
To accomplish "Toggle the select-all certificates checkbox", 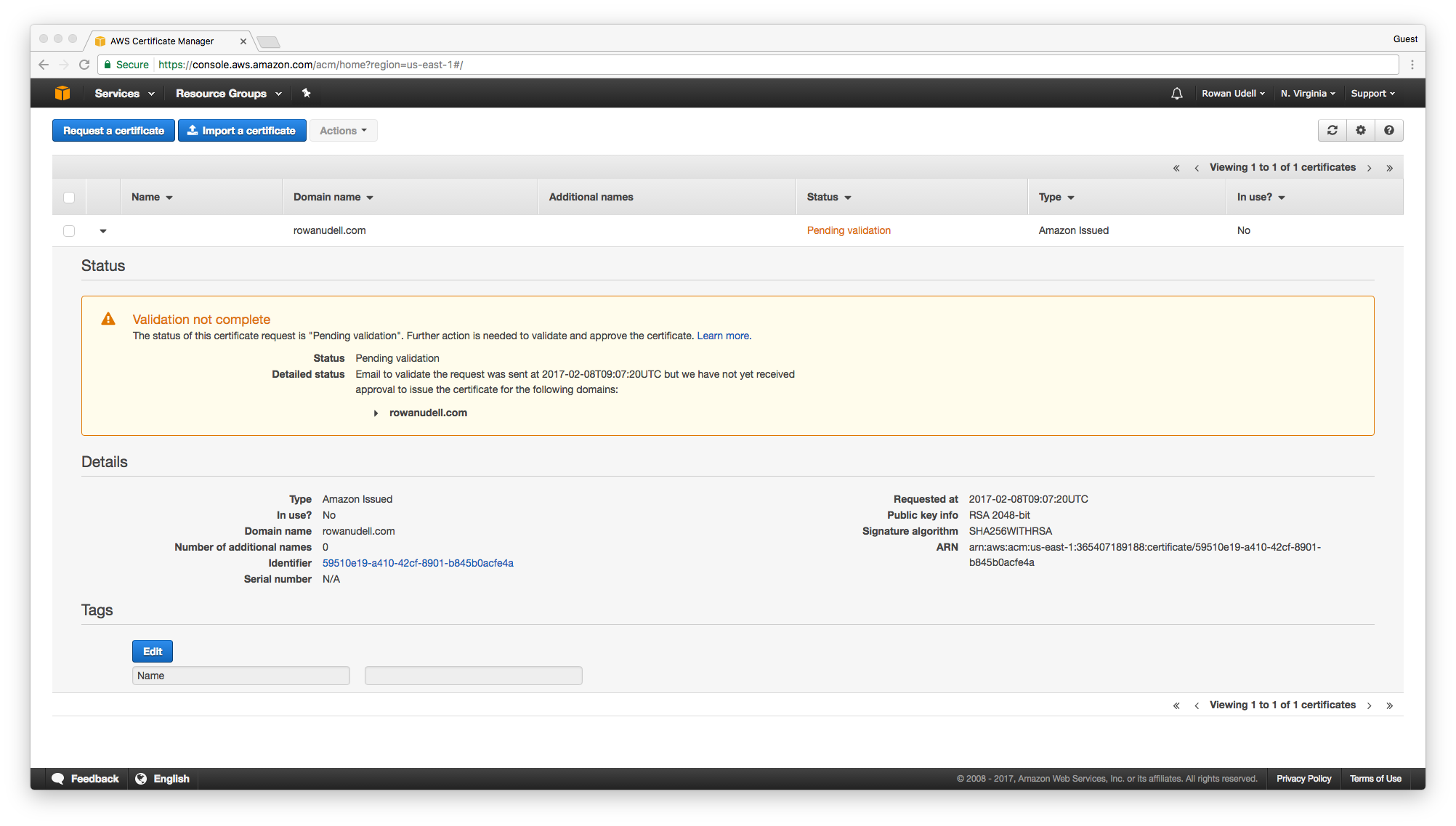I will coord(69,198).
